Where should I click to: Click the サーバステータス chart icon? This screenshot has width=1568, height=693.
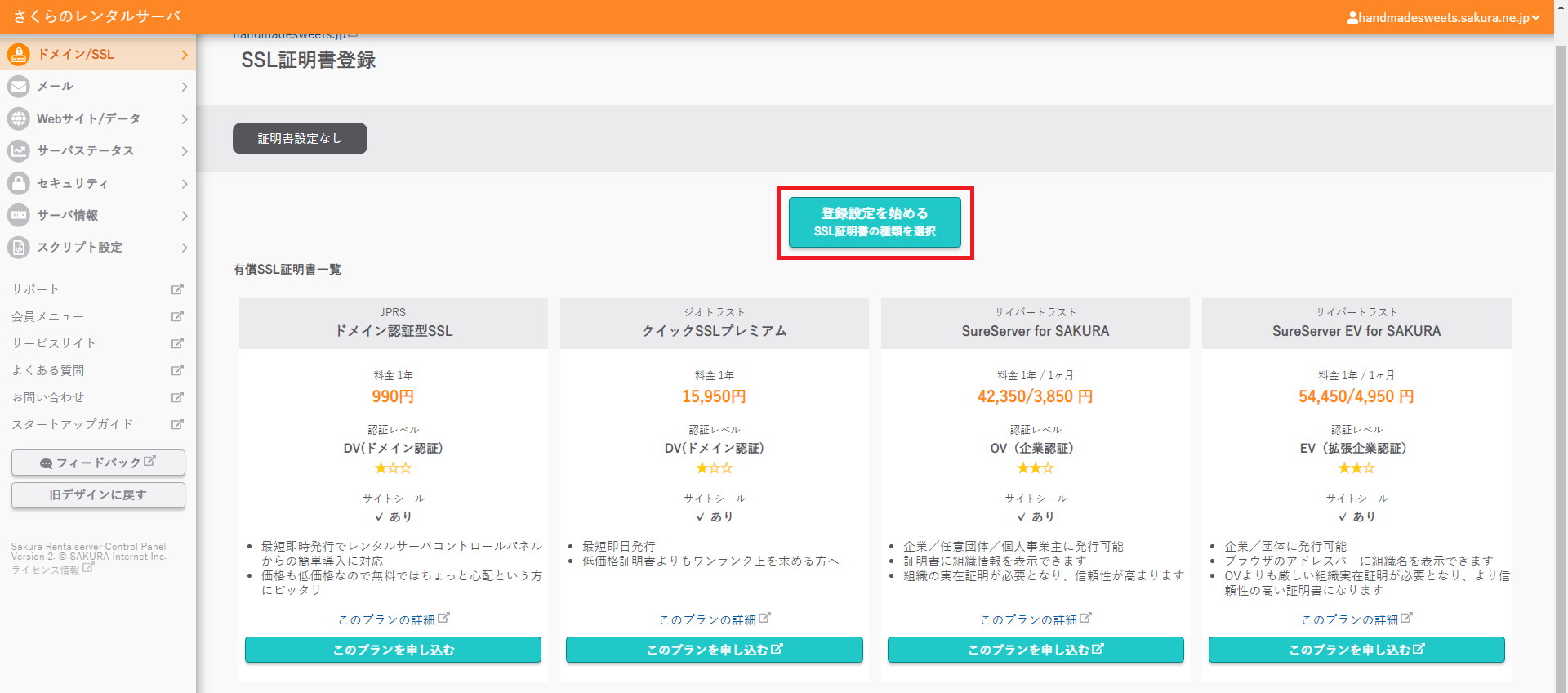18,151
